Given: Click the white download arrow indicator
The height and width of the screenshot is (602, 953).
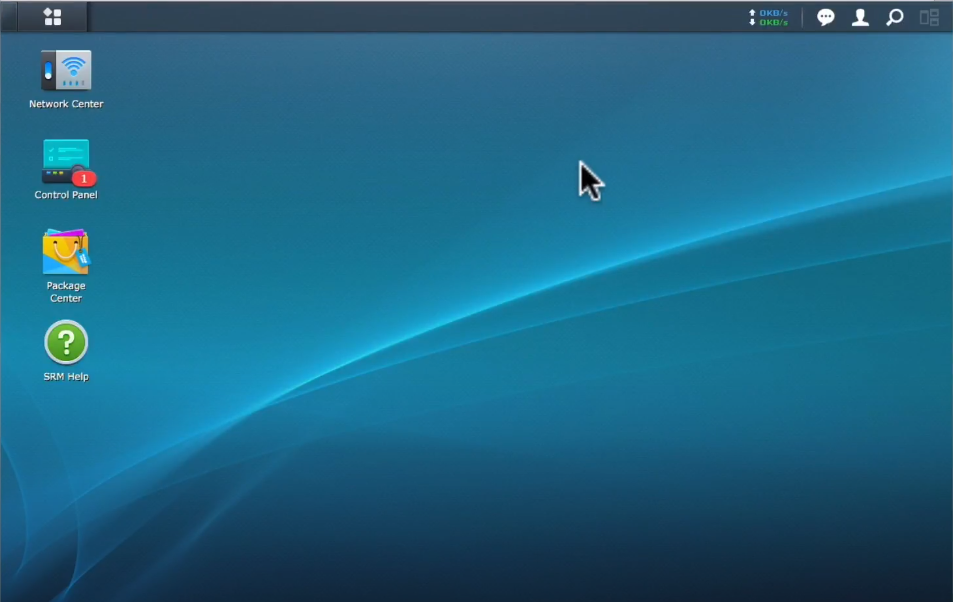Looking at the screenshot, I should (x=752, y=22).
